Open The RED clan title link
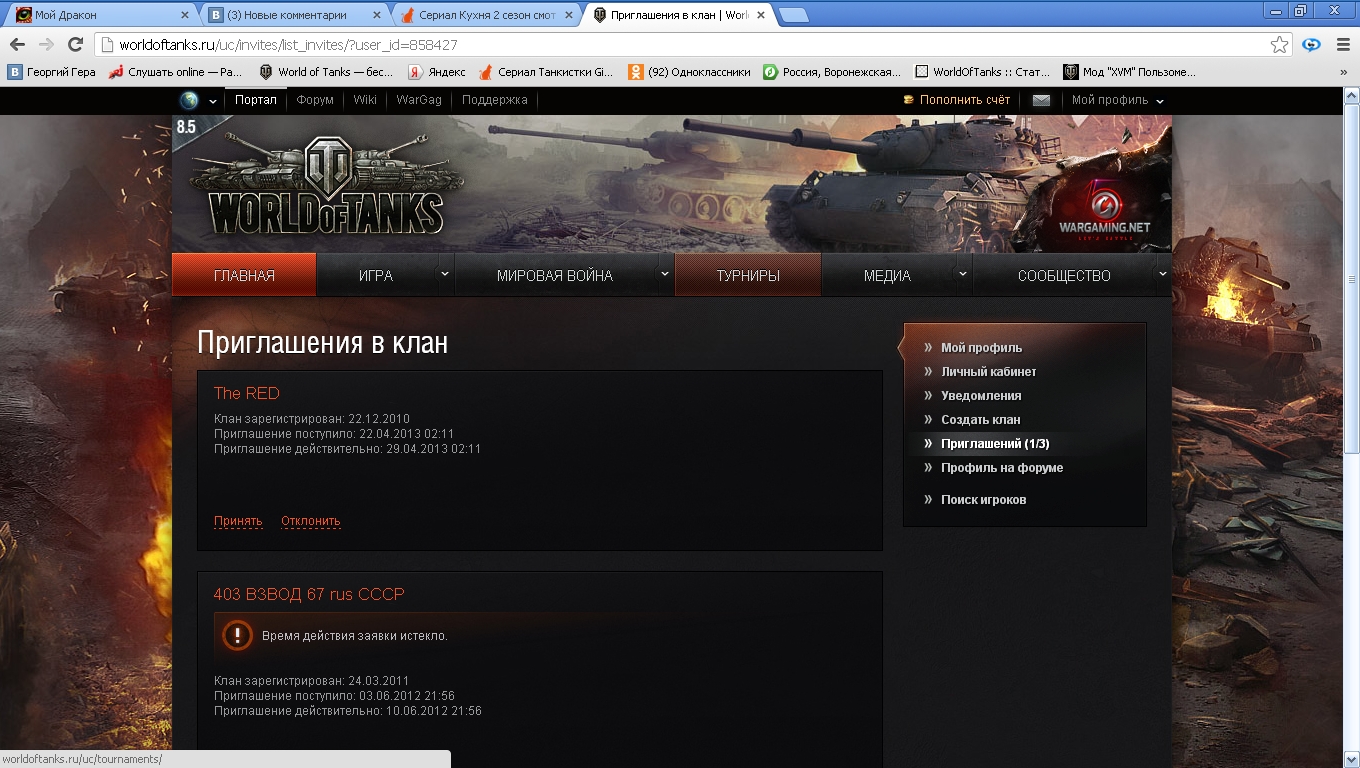This screenshot has height=768, width=1360. (247, 393)
